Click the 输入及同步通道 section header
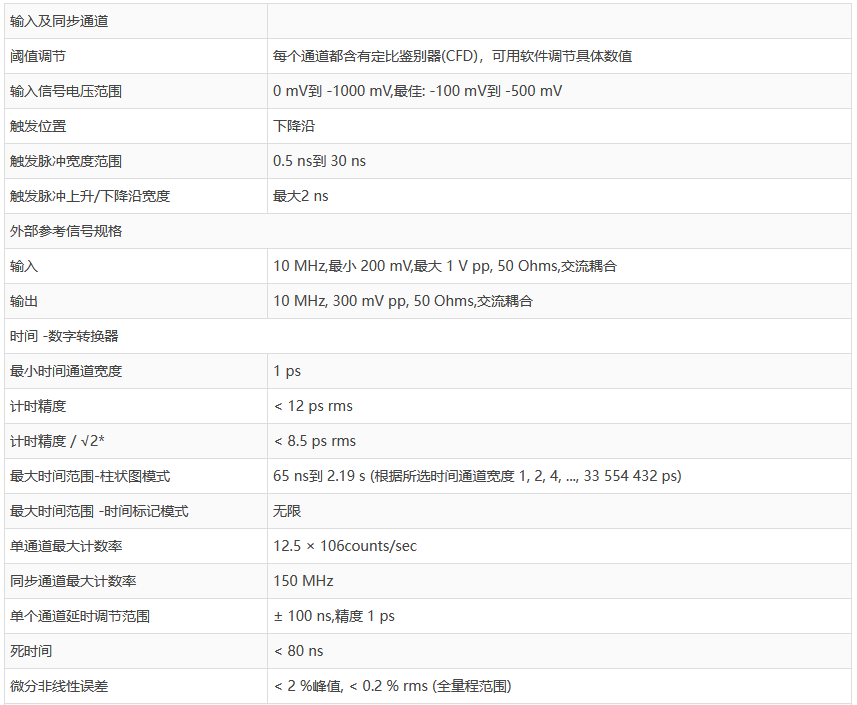 (59, 21)
